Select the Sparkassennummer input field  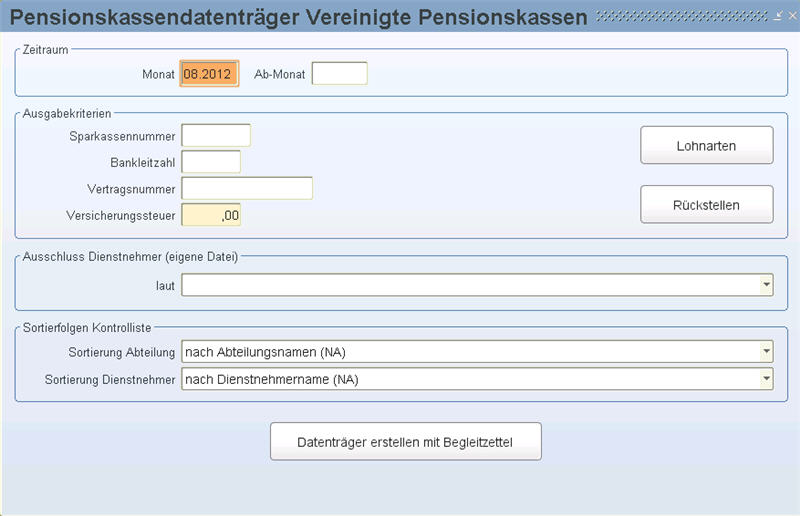[216, 136]
